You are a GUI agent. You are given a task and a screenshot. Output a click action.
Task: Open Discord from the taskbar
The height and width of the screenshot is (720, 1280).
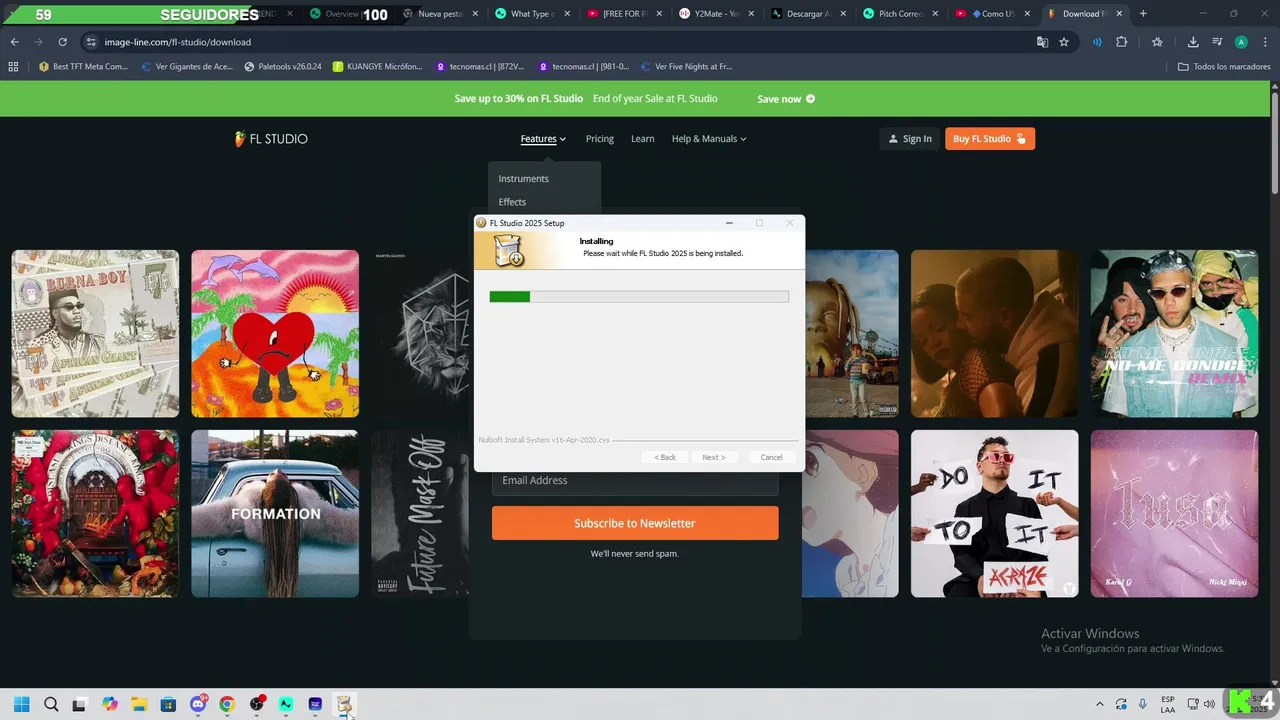(x=198, y=704)
